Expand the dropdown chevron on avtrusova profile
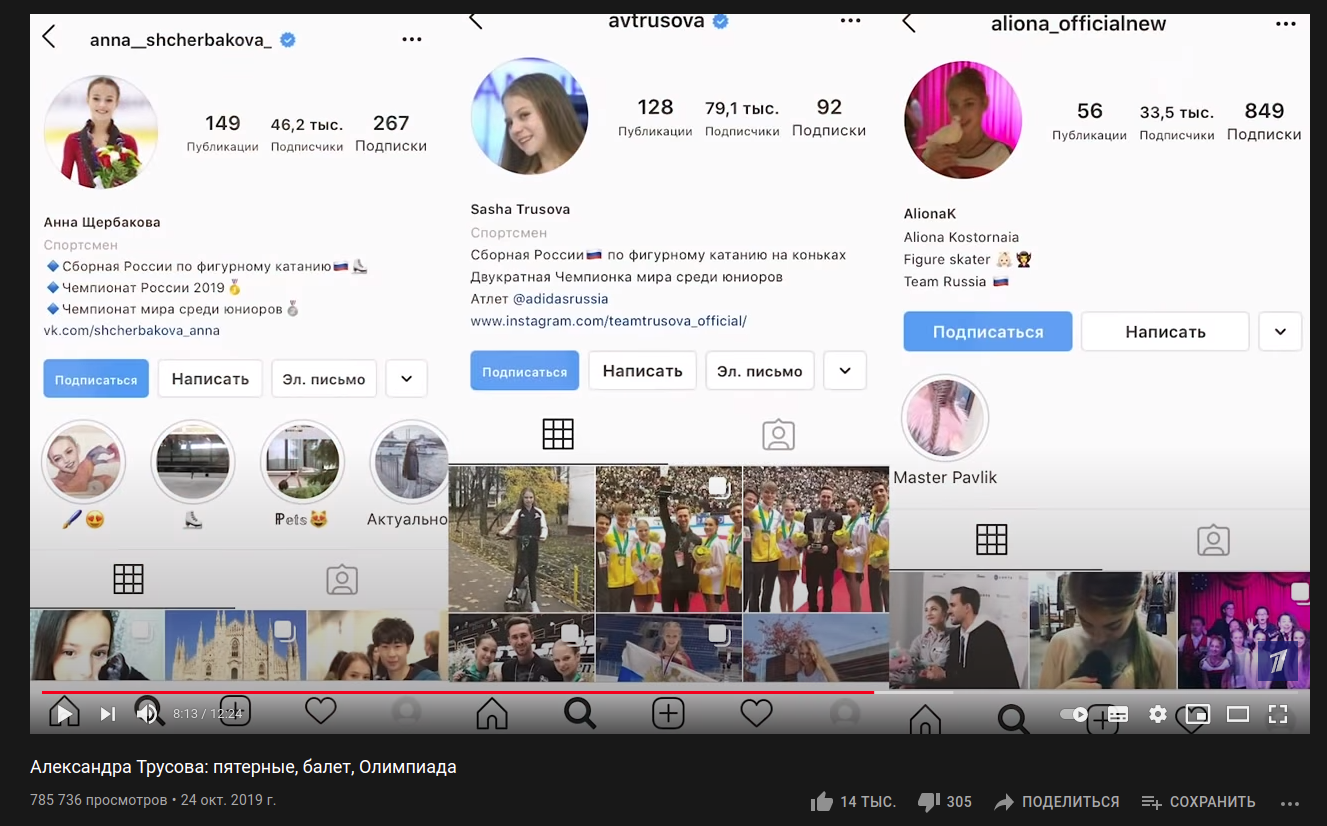This screenshot has width=1327, height=826. click(x=845, y=370)
